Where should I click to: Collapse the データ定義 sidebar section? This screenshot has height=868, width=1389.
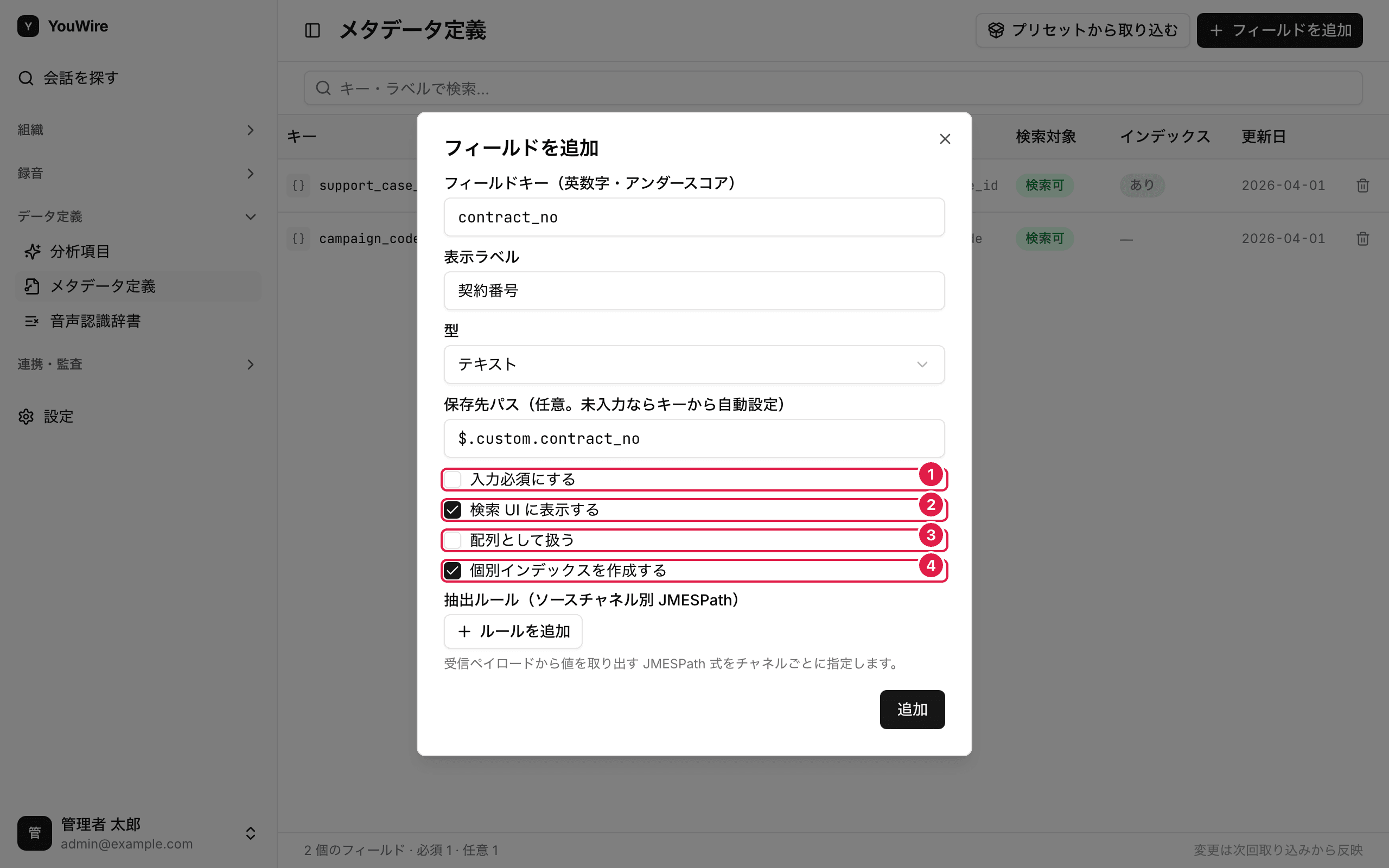[136, 216]
